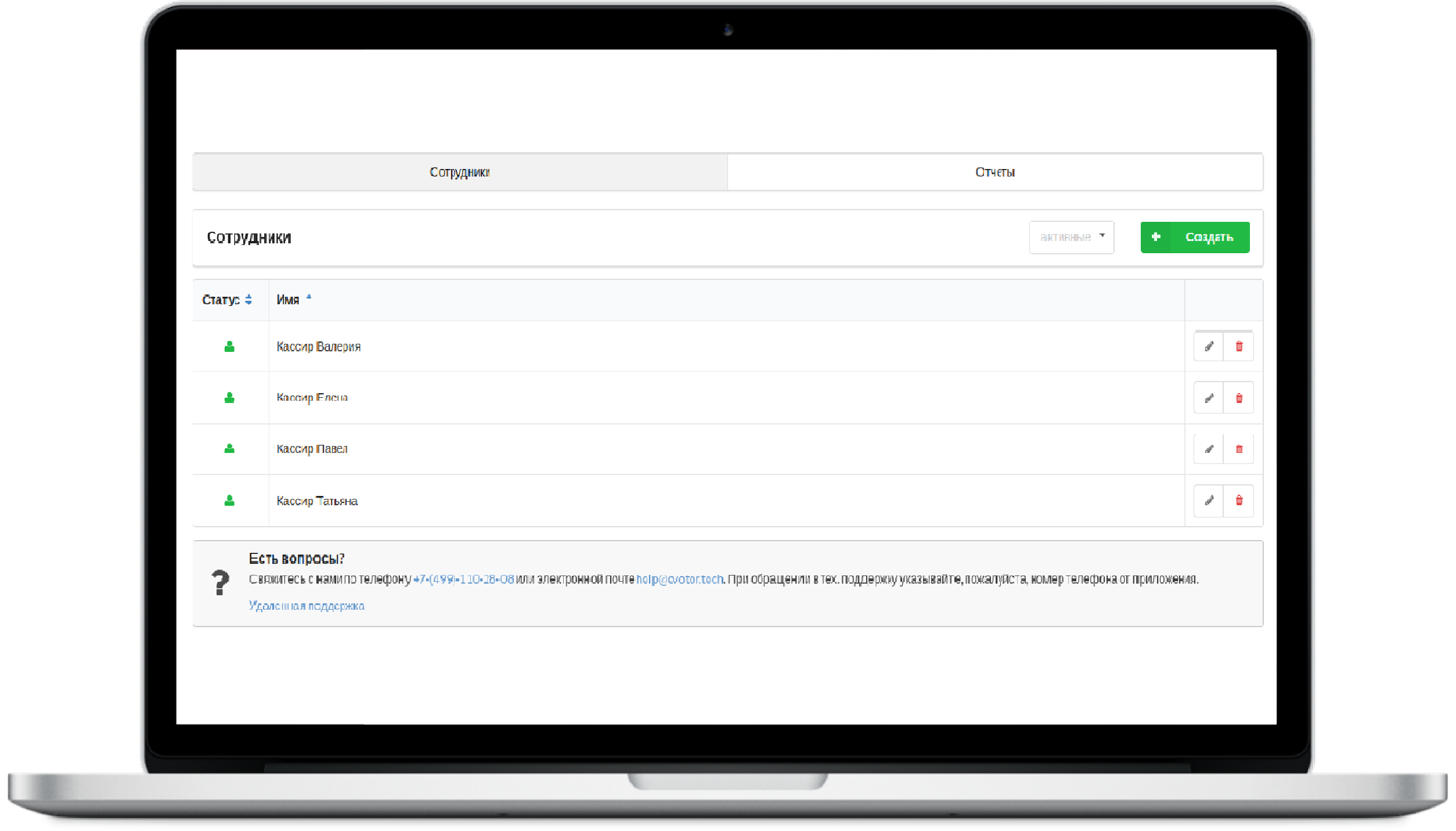Click pencil icon for Кассир Елена
The width and height of the screenshot is (1456, 831).
1209,398
